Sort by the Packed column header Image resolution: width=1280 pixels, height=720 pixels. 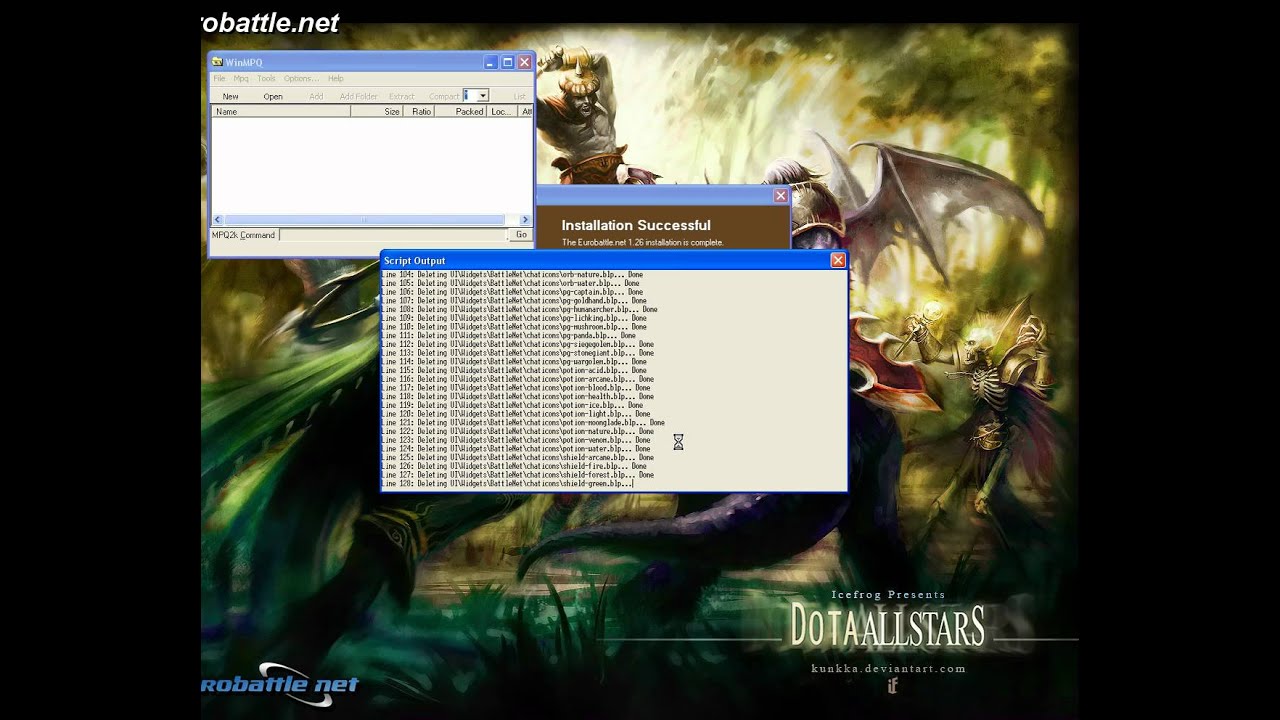point(460,112)
